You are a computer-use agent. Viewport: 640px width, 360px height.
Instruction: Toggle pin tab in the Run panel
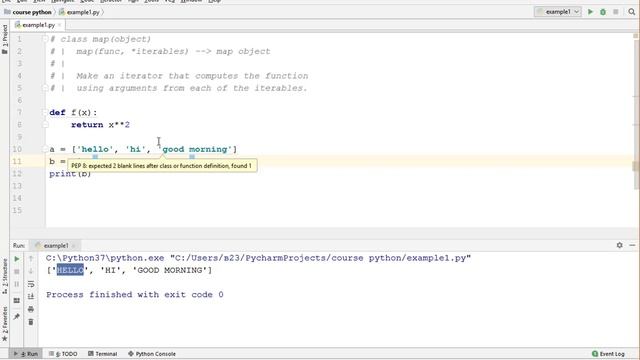17,316
